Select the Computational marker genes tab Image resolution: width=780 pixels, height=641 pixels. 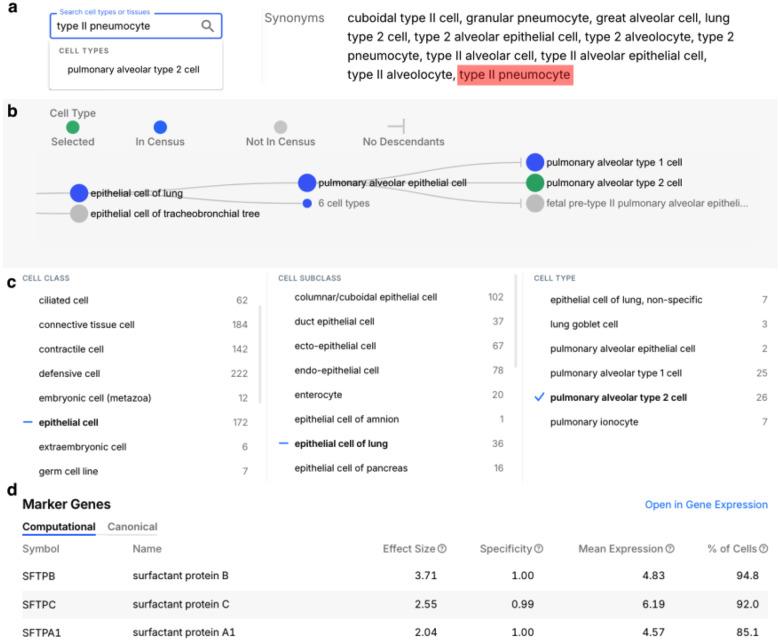[x=58, y=527]
